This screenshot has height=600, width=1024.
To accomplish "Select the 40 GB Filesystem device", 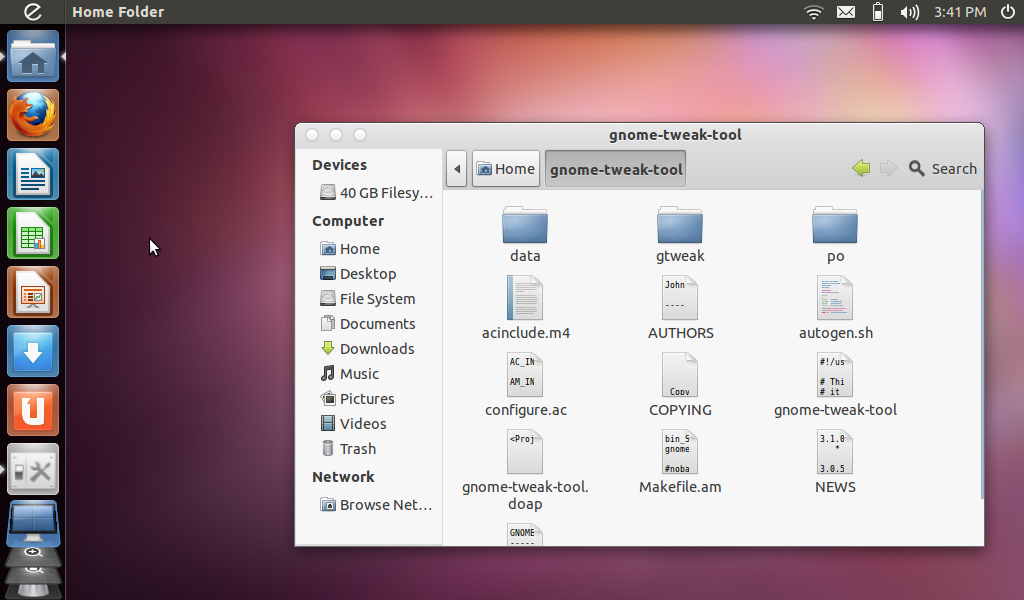I will (376, 193).
